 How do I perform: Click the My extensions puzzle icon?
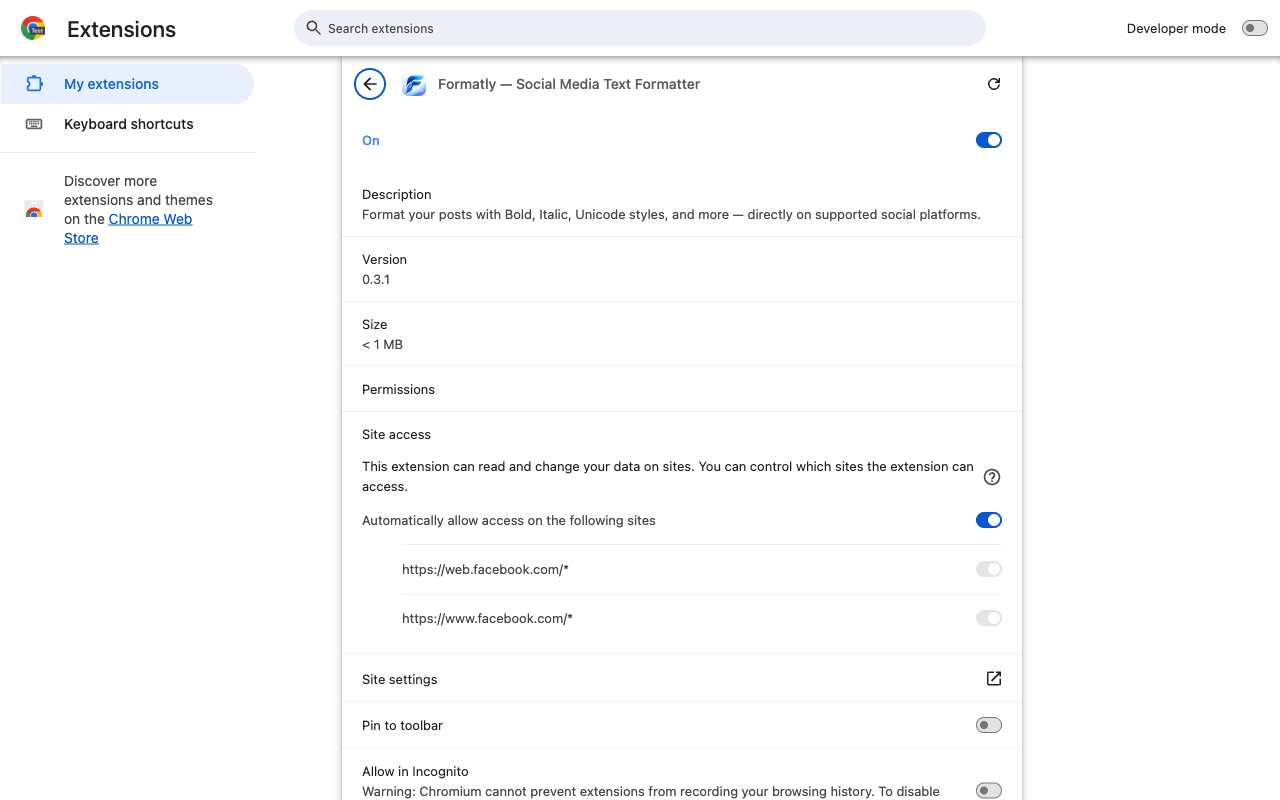[x=34, y=84]
